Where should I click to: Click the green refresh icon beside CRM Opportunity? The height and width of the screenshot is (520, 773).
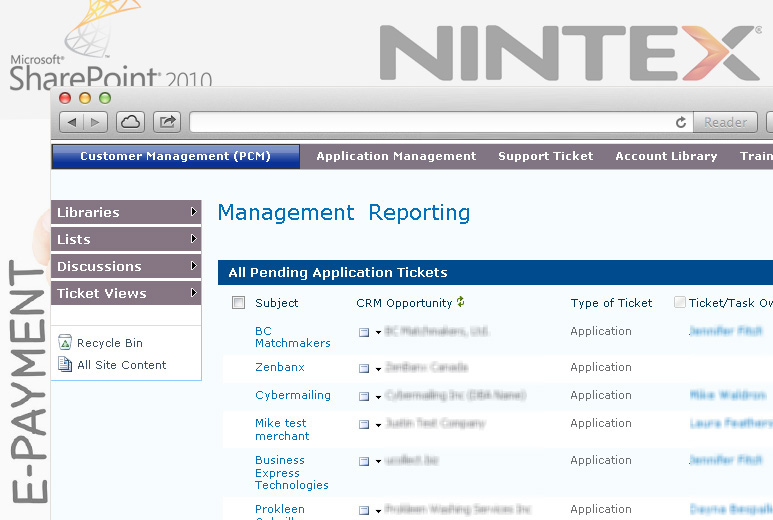pyautogui.click(x=460, y=302)
